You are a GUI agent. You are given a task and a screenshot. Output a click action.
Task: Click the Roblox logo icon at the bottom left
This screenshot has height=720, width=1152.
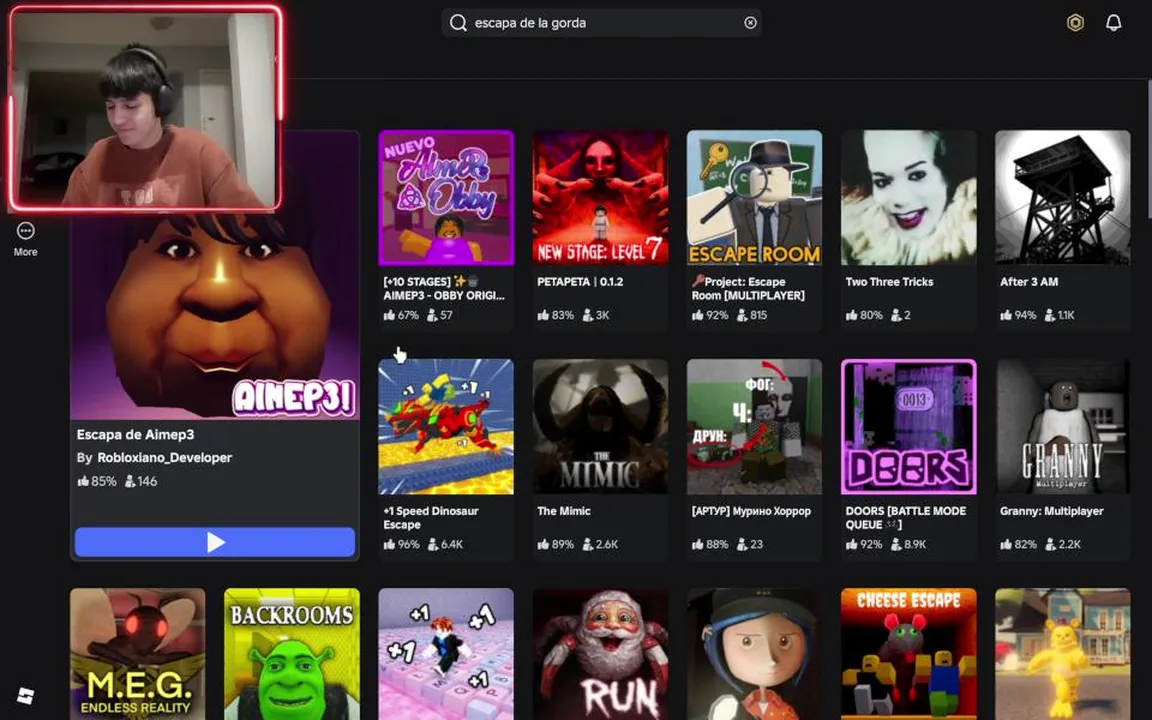[x=26, y=695]
